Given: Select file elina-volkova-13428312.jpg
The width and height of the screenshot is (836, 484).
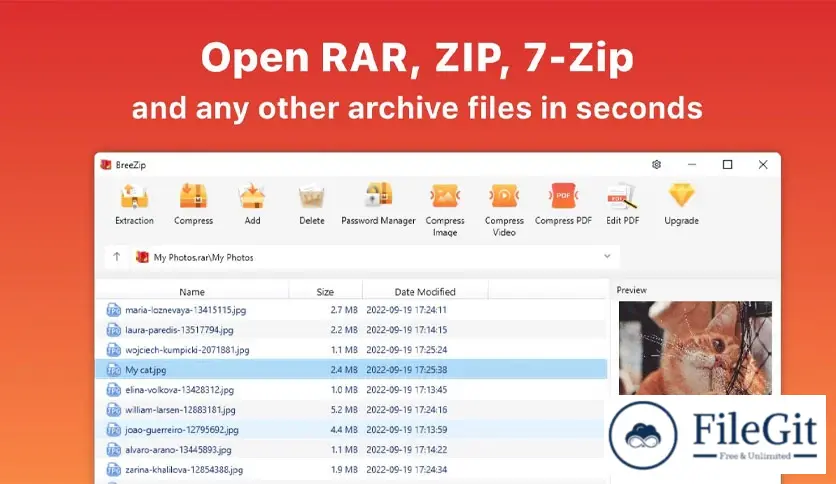Looking at the screenshot, I should point(179,390).
